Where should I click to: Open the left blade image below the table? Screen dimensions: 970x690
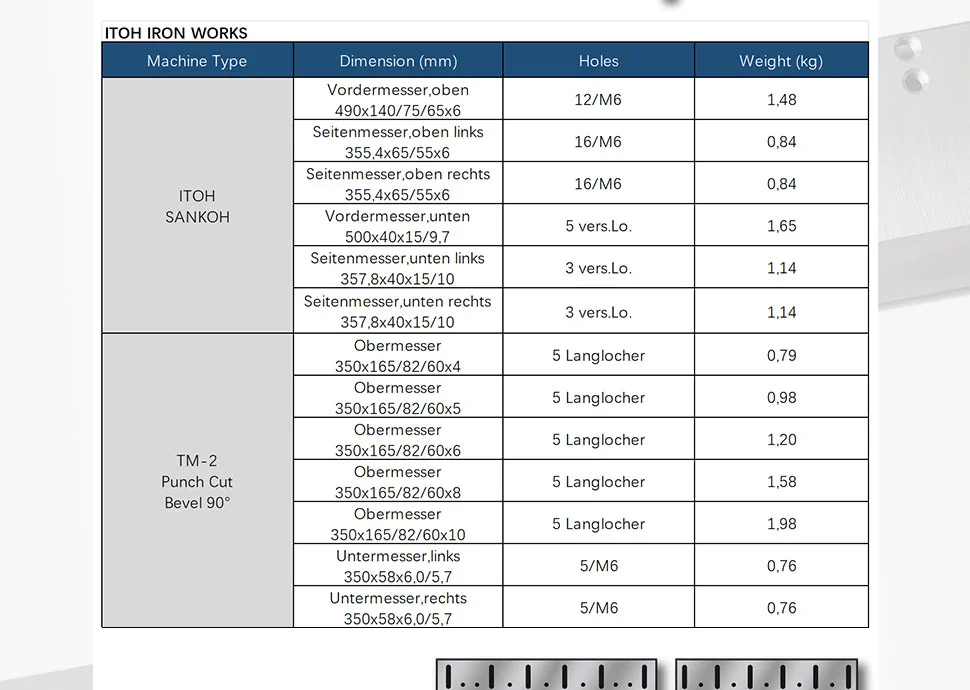pyautogui.click(x=546, y=674)
